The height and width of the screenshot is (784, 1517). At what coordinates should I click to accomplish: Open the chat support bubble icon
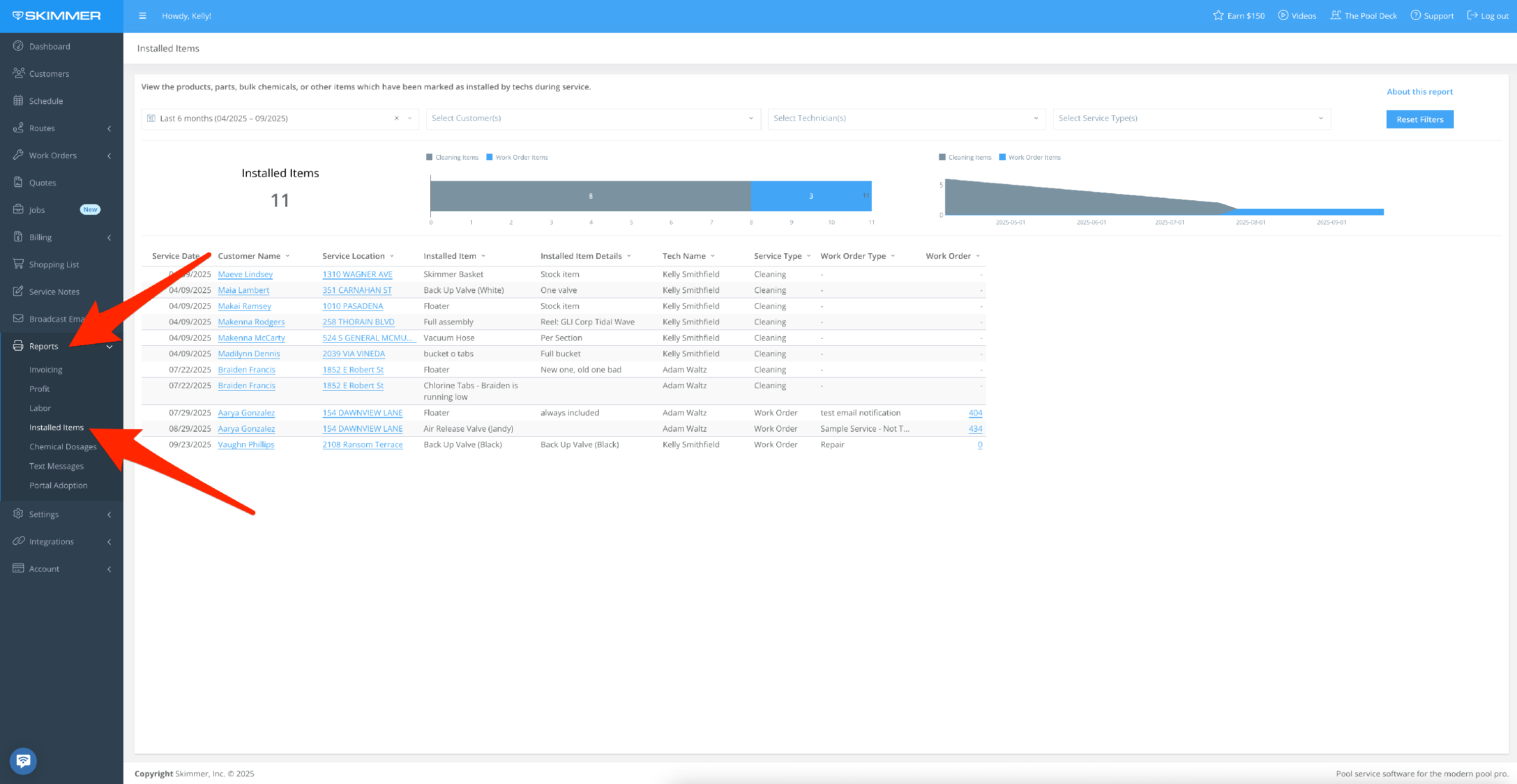(23, 760)
